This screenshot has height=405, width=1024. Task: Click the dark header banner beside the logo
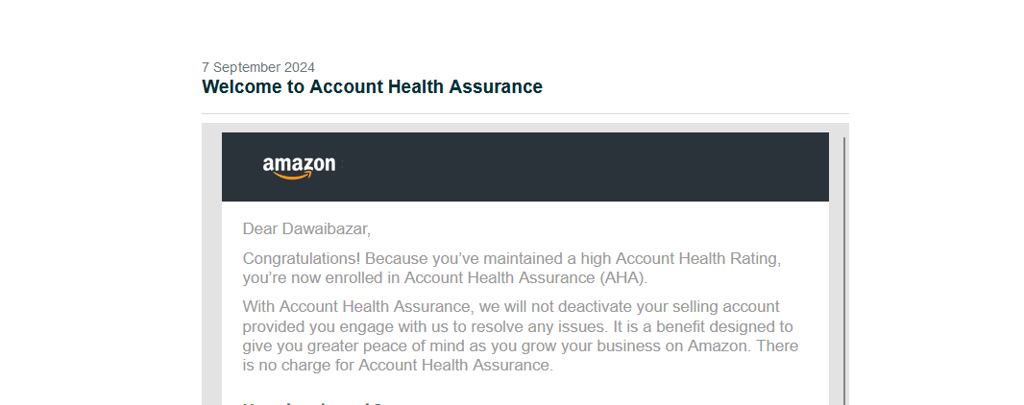[580, 167]
